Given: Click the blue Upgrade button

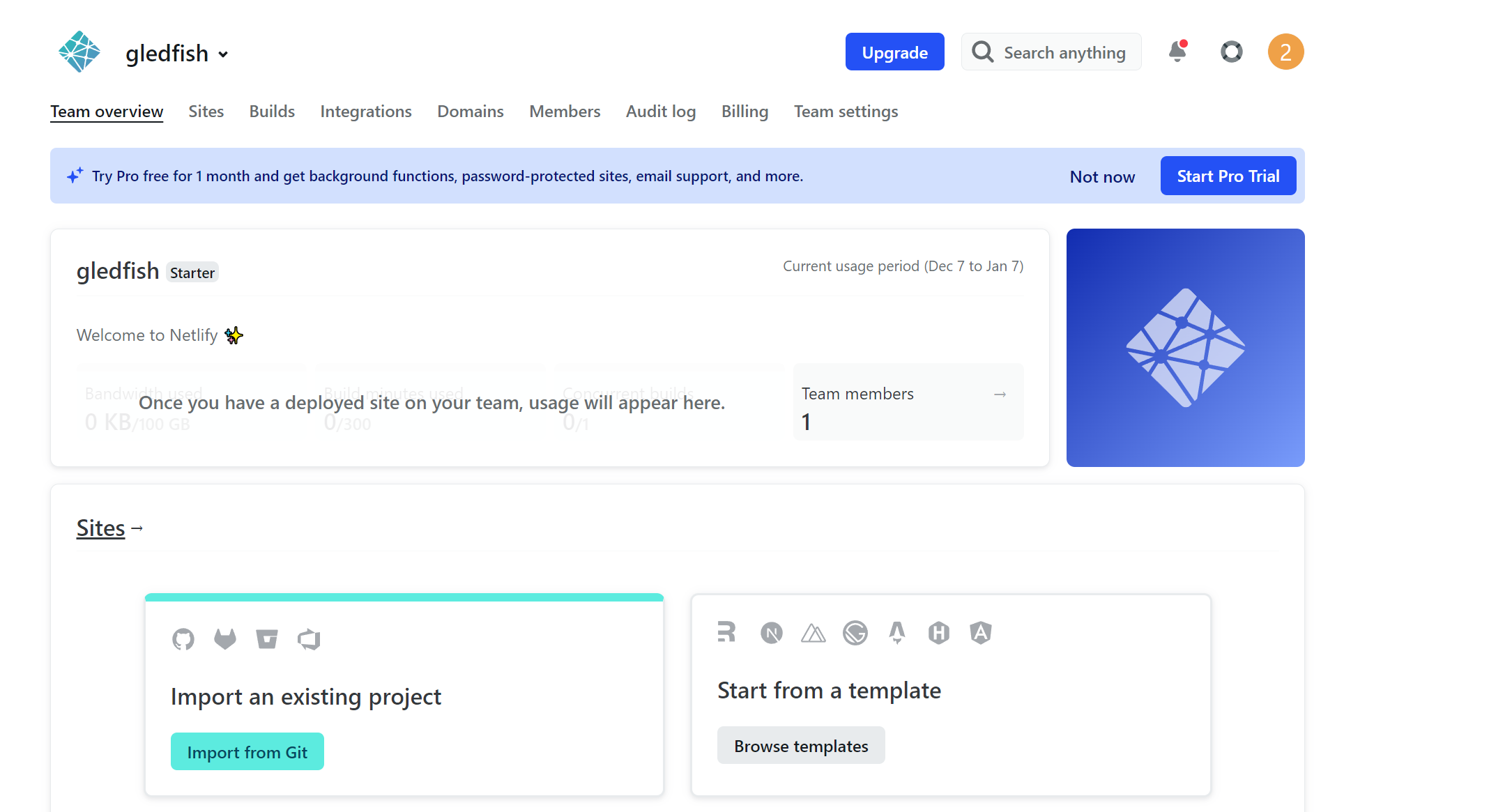Looking at the screenshot, I should coord(894,52).
